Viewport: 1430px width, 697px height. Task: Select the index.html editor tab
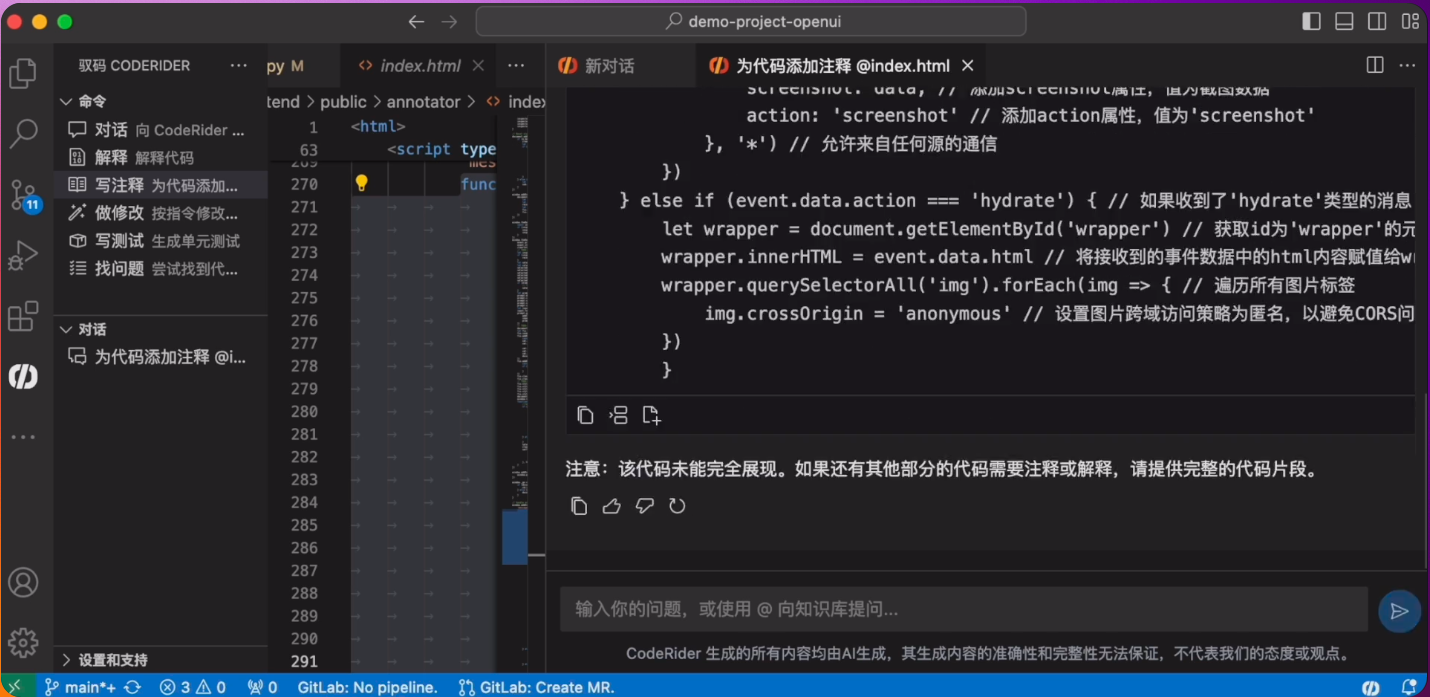(x=420, y=66)
